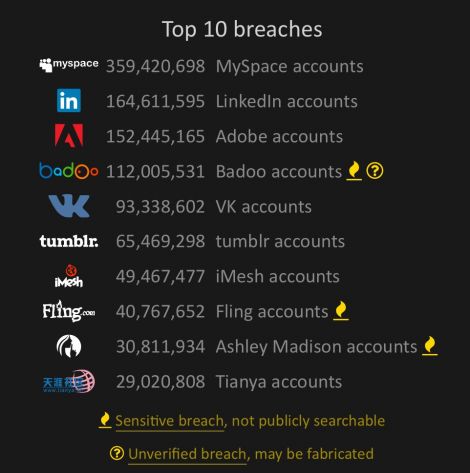The image size is (470, 473).
Task: Open the Unverified breach link
Action: click(187, 454)
